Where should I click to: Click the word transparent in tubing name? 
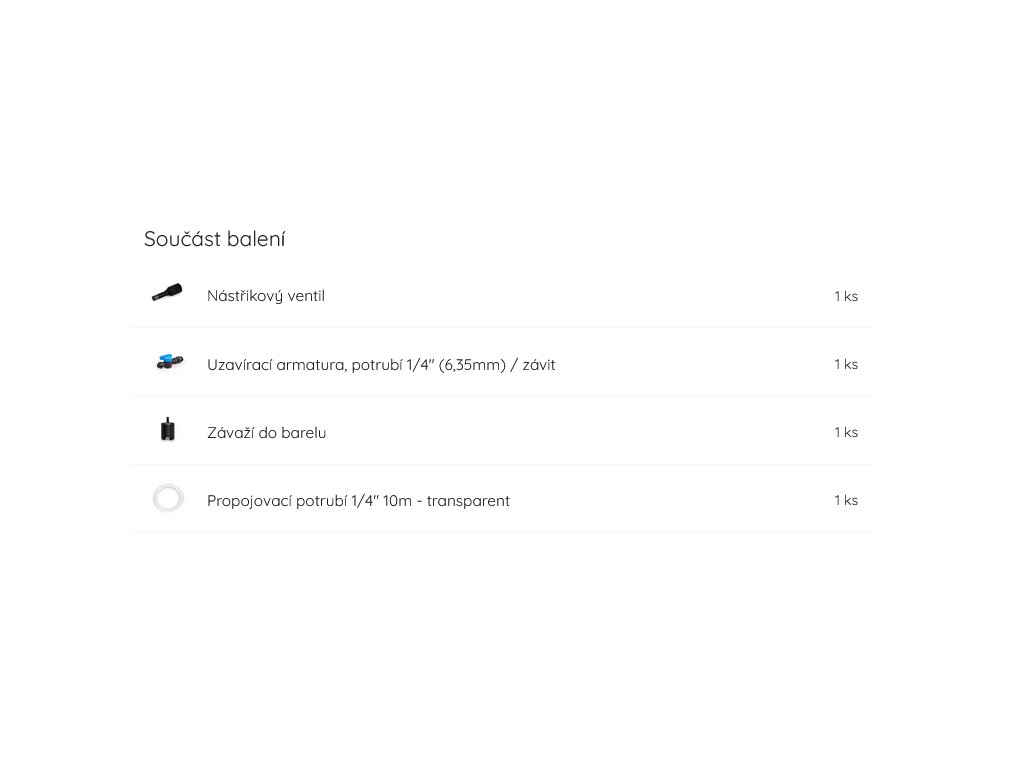[468, 501]
